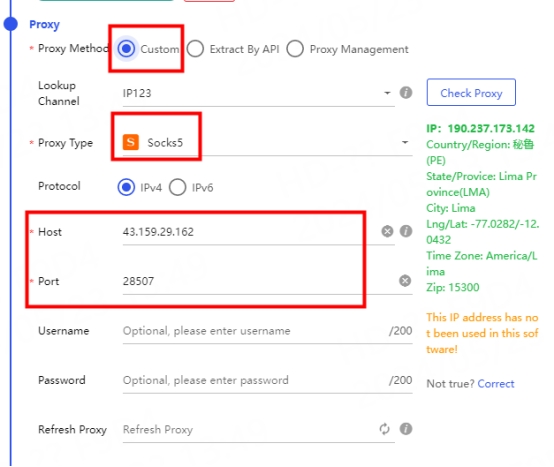Image resolution: width=554 pixels, height=467 pixels.
Task: Select Extract By API radio option
Action: [195, 49]
